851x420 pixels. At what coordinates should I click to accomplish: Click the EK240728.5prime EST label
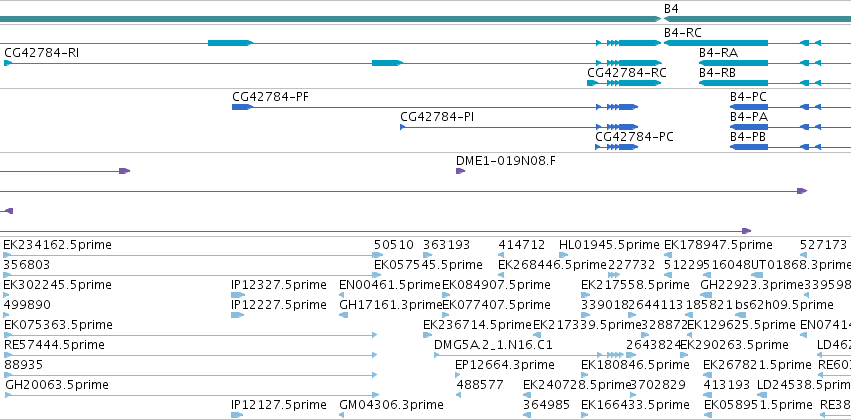click(x=577, y=385)
